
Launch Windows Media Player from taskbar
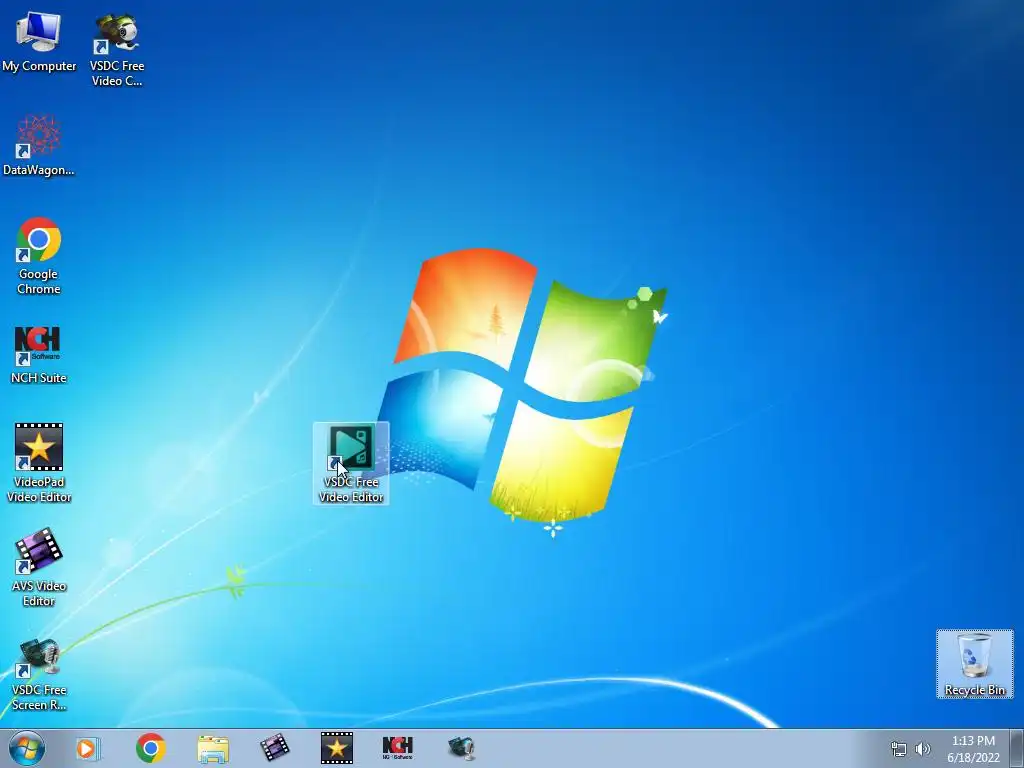click(88, 748)
